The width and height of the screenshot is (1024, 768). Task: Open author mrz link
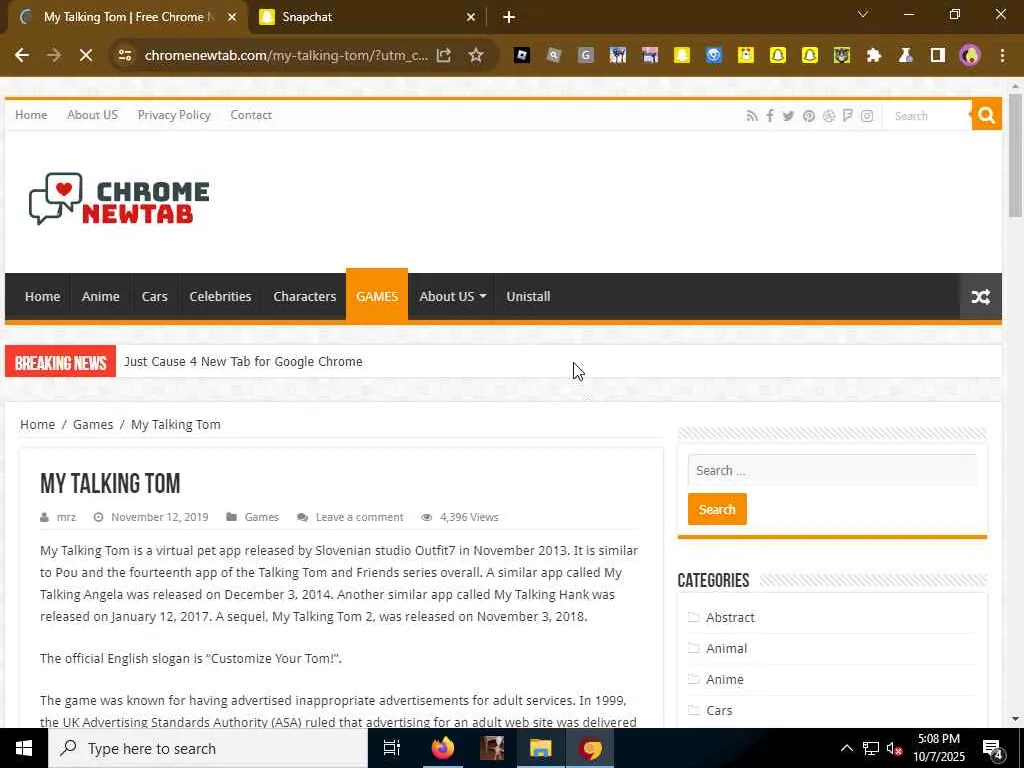66,517
